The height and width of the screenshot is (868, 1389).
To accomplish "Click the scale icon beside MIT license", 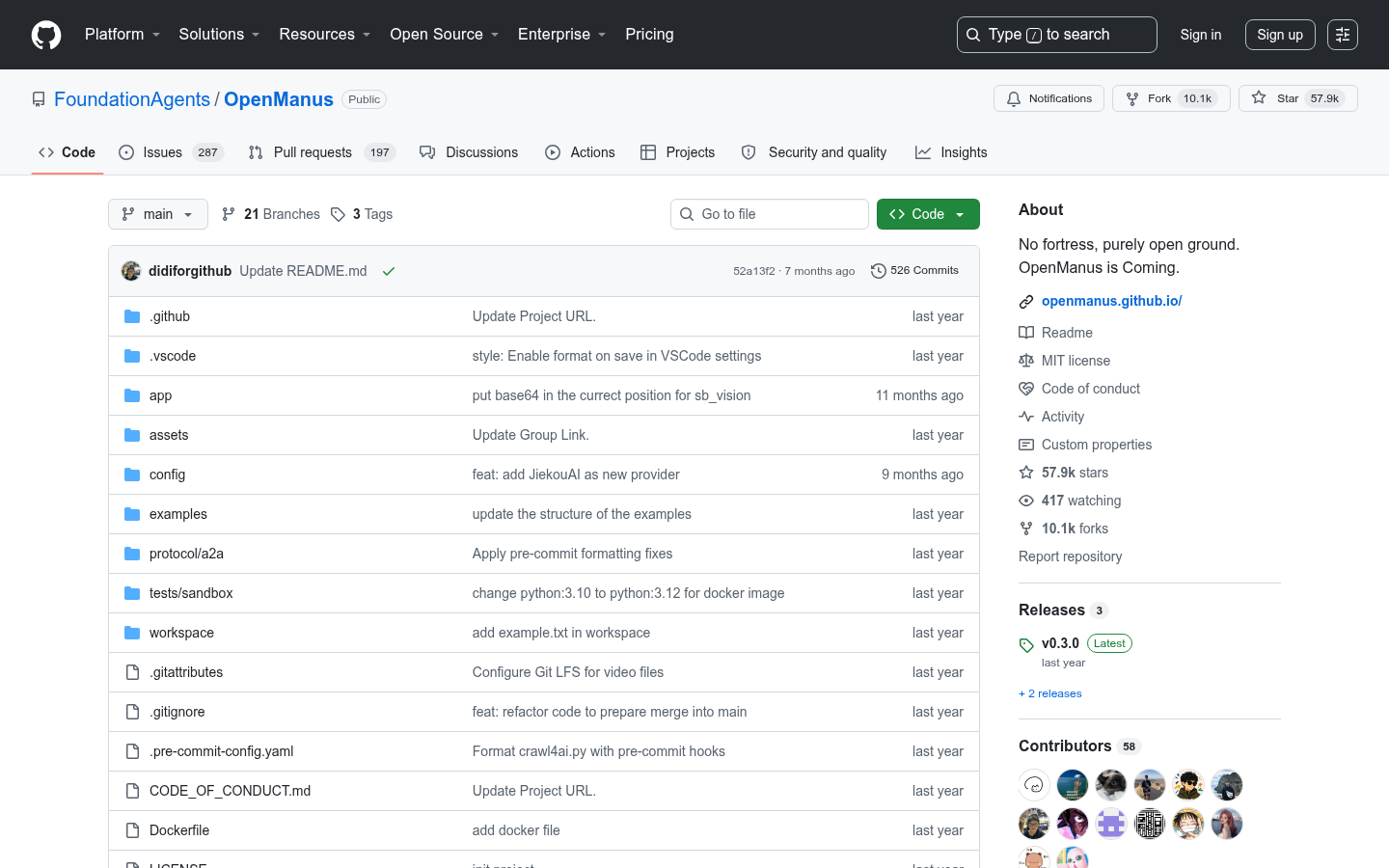I will 1026,361.
